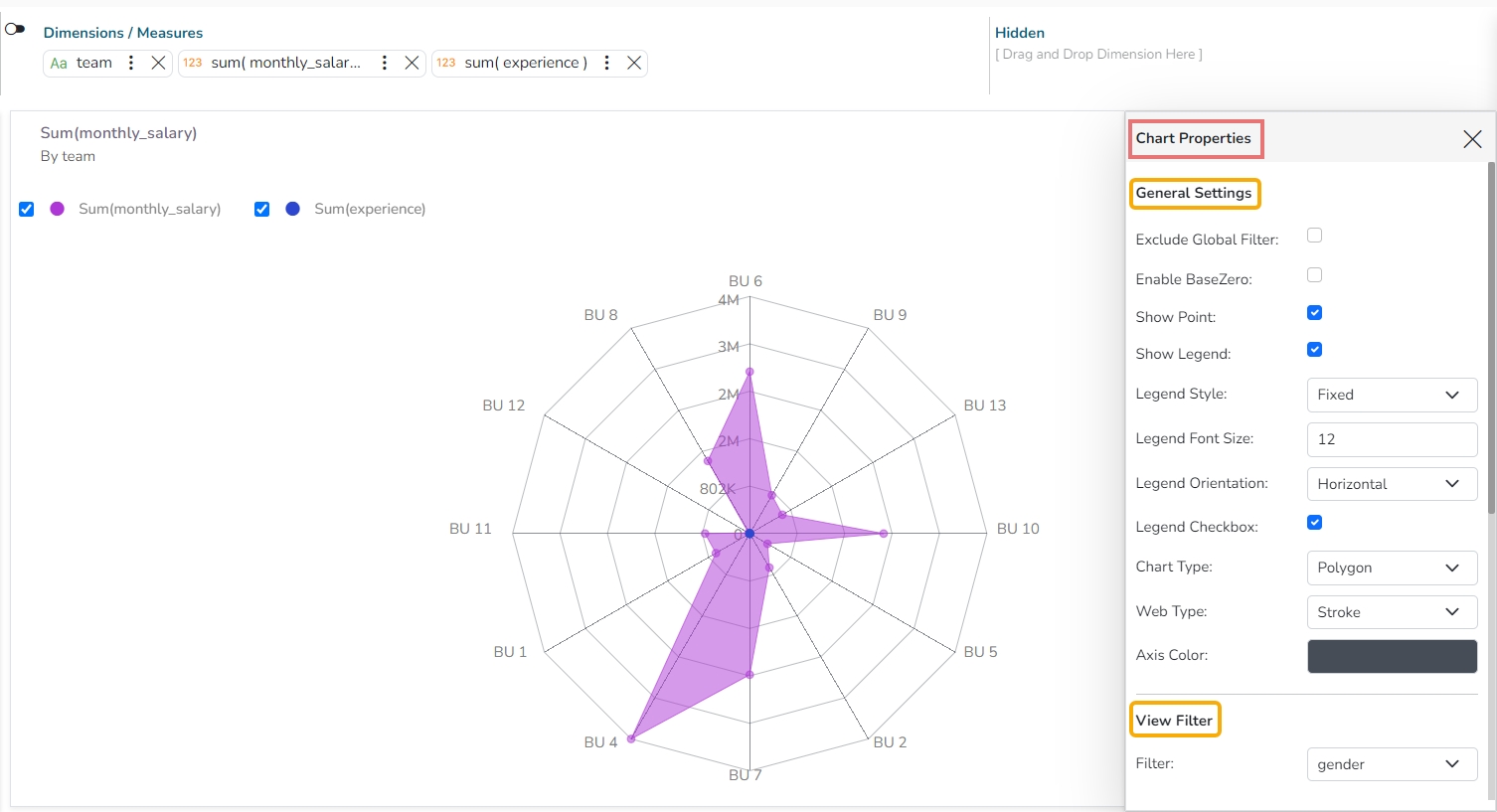Select the General Settings section heading
1497x812 pixels.
click(x=1194, y=193)
